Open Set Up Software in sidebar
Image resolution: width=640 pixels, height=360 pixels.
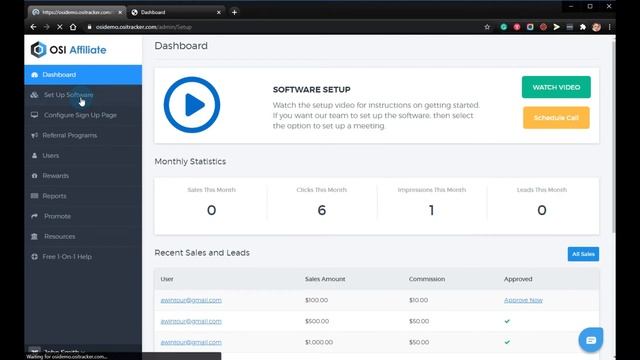(x=83, y=95)
